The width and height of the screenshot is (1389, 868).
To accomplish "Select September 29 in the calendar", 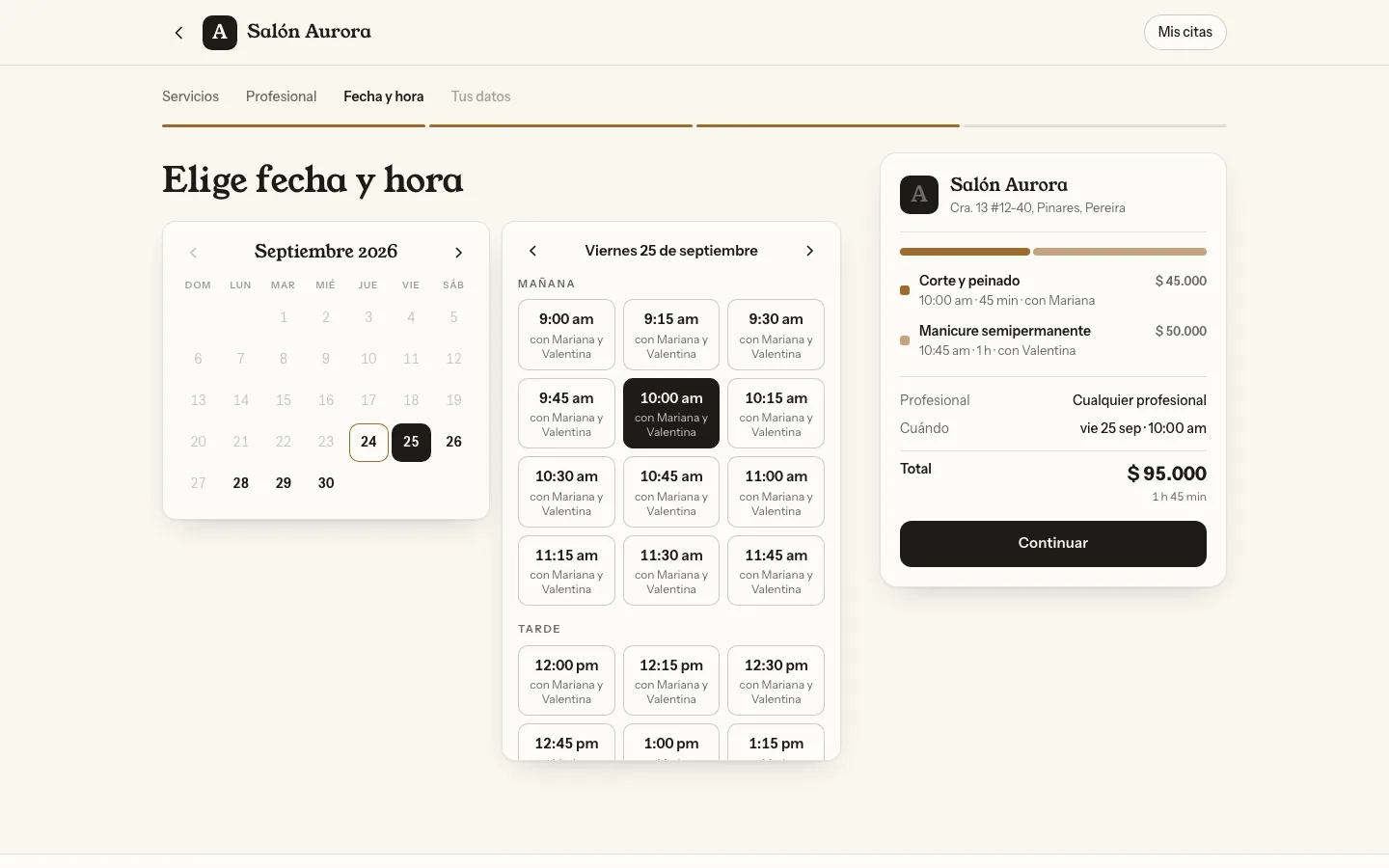I will pos(284,483).
